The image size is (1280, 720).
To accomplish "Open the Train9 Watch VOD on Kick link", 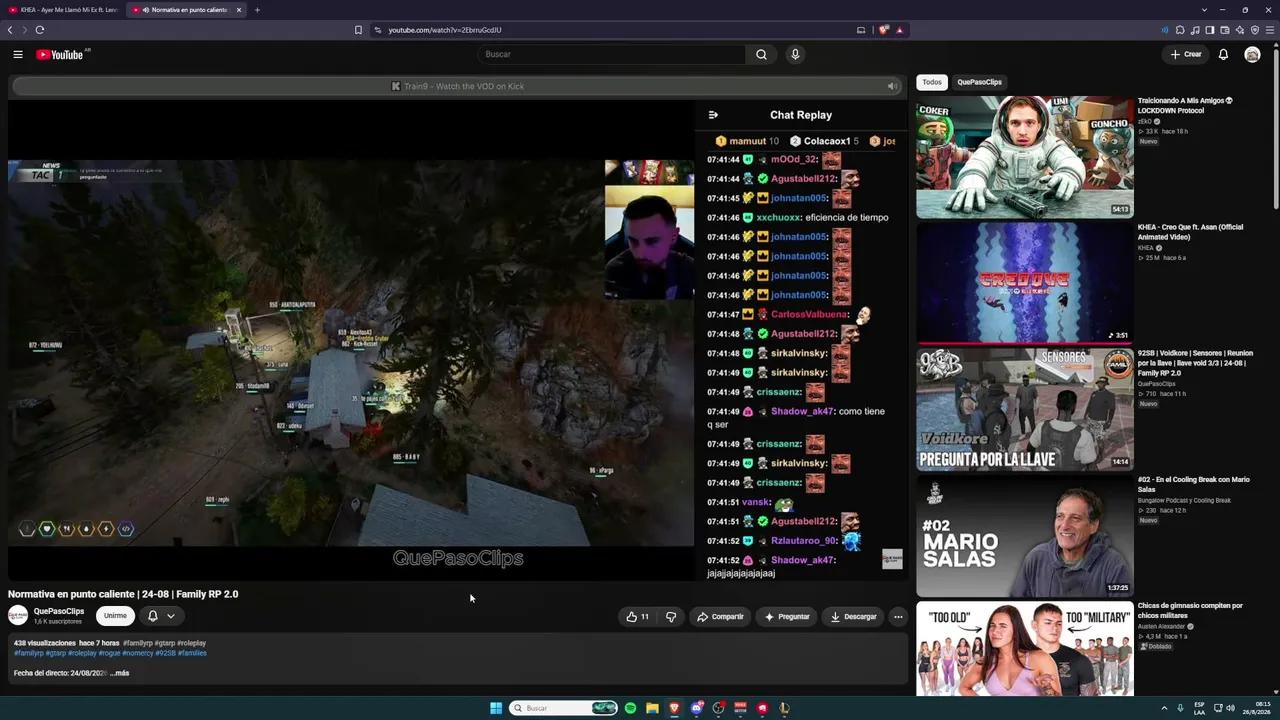I will [457, 86].
